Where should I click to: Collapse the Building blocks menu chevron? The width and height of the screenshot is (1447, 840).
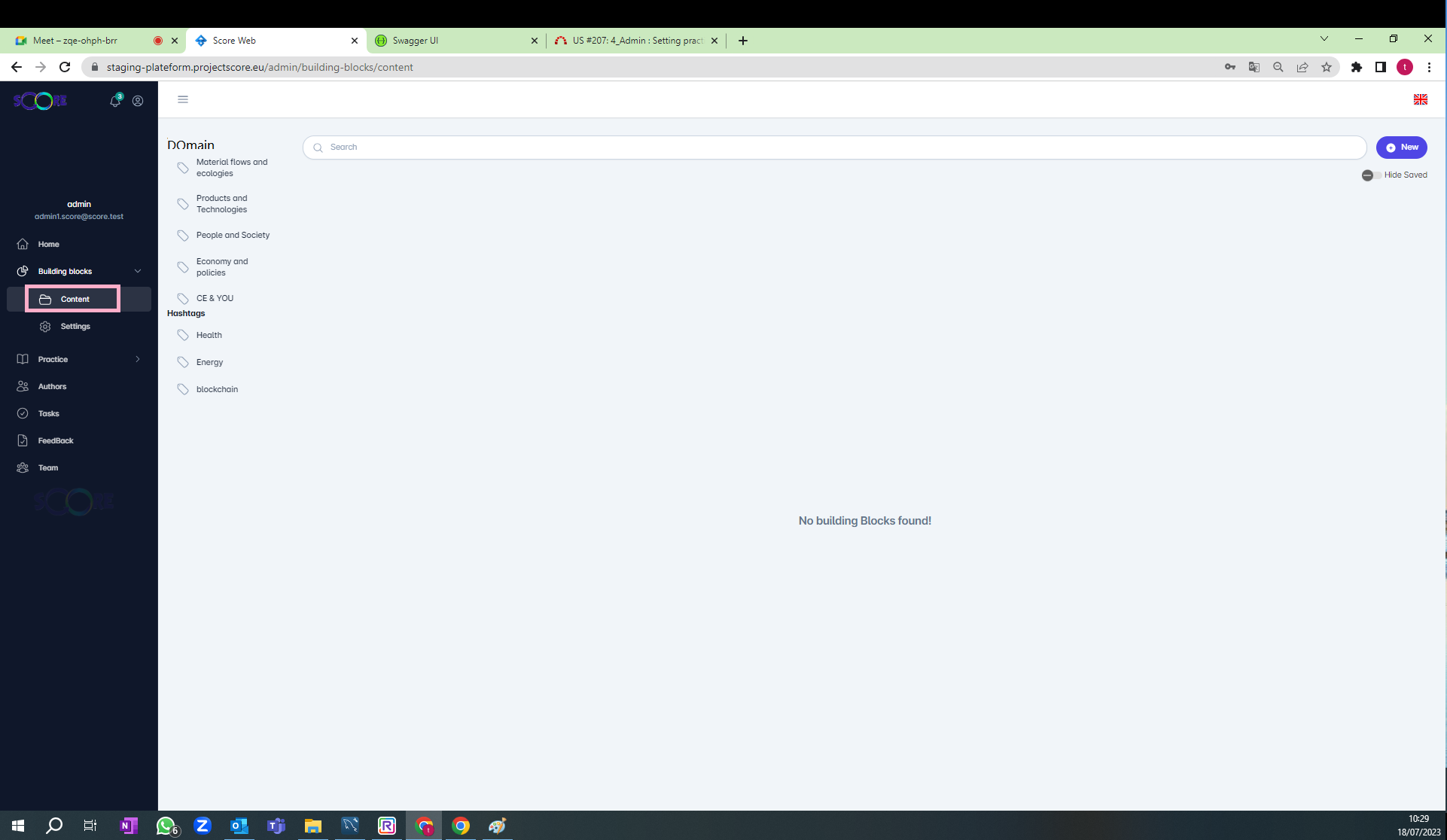[138, 271]
